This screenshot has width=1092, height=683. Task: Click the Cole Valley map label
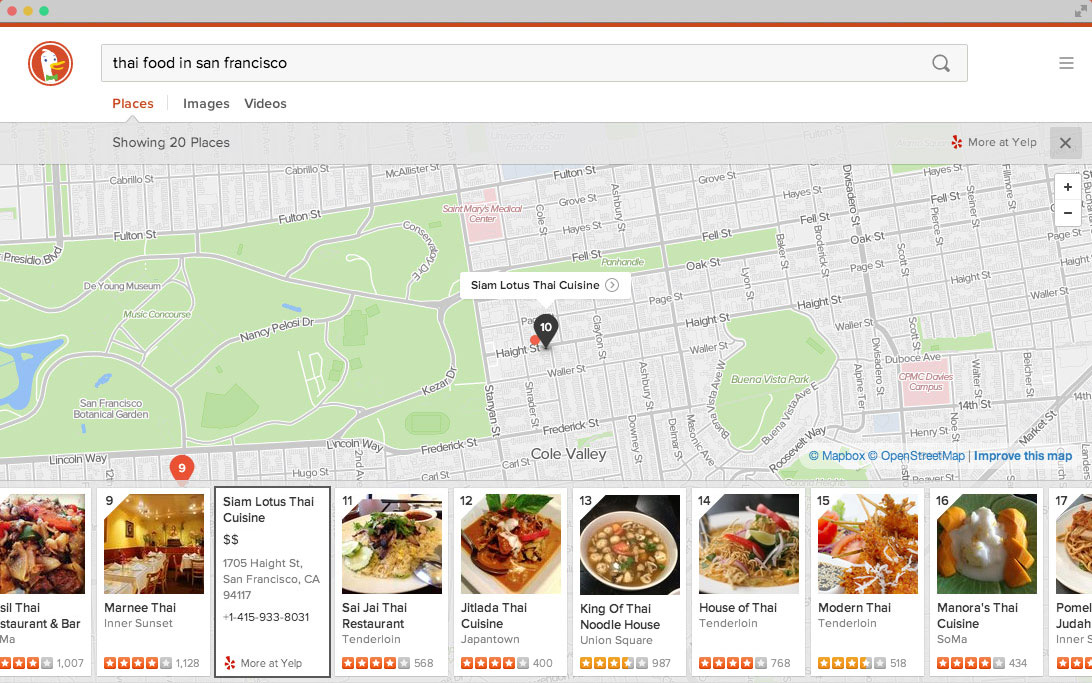pyautogui.click(x=568, y=454)
